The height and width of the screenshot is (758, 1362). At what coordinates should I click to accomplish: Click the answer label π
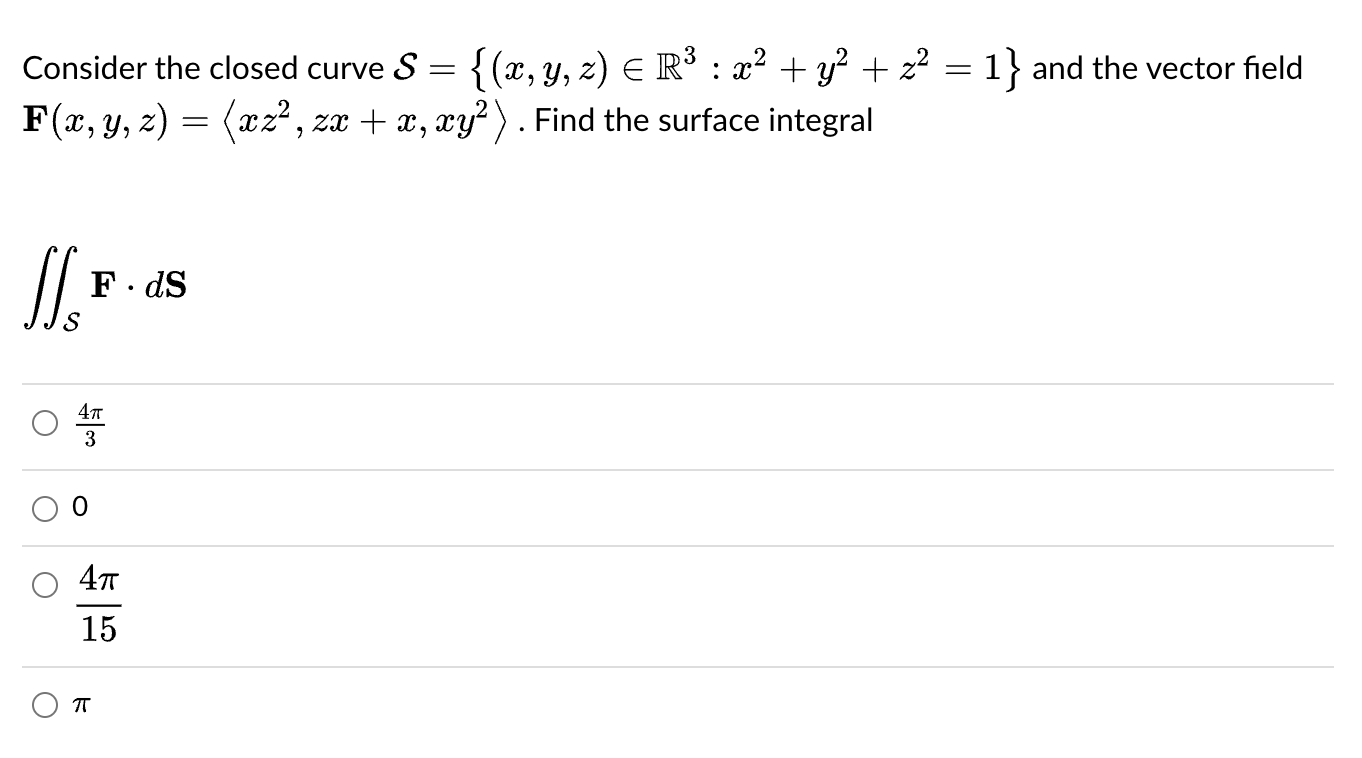pos(81,705)
